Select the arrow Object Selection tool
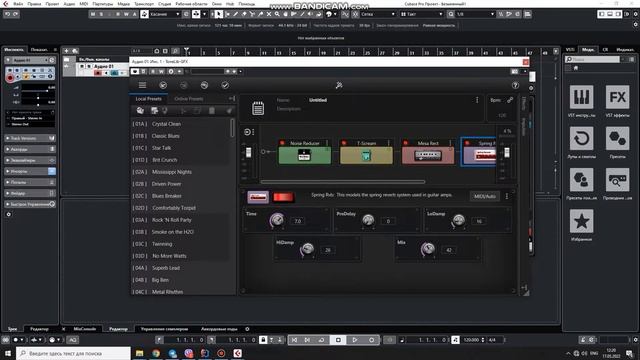 point(219,14)
